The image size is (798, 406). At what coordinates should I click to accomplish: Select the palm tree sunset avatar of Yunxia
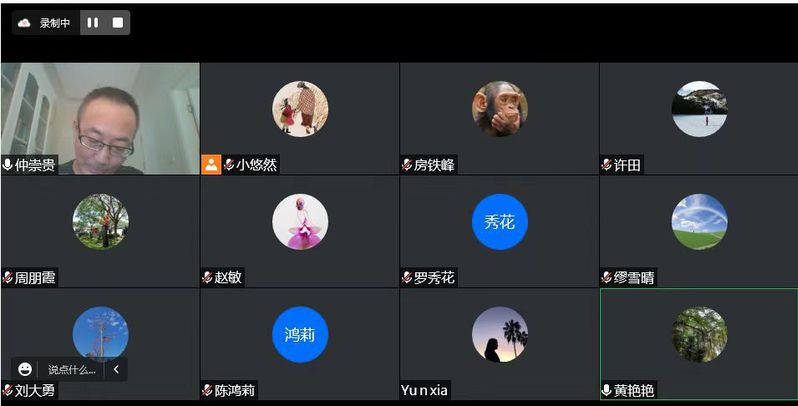pyautogui.click(x=500, y=334)
